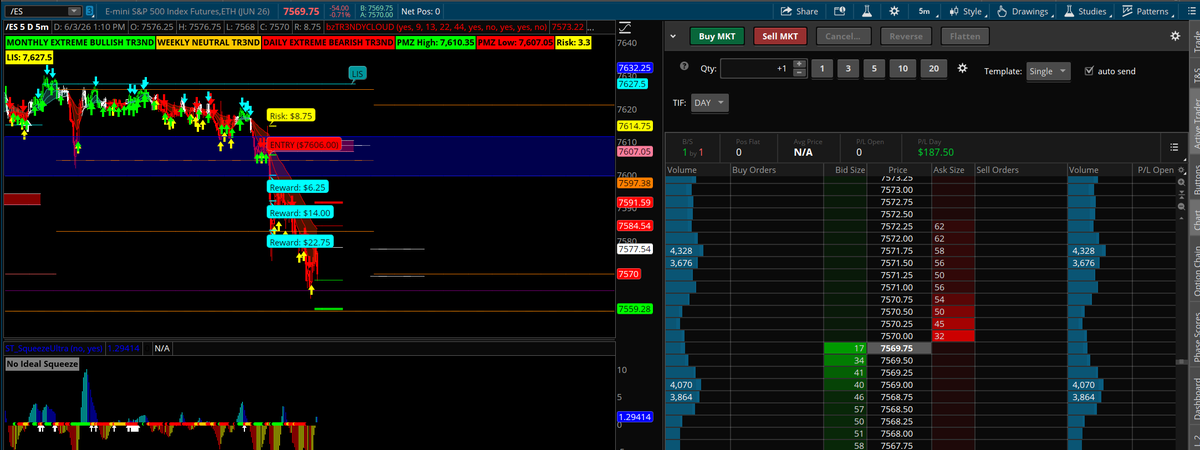Set quantity preset to 1

coord(821,69)
